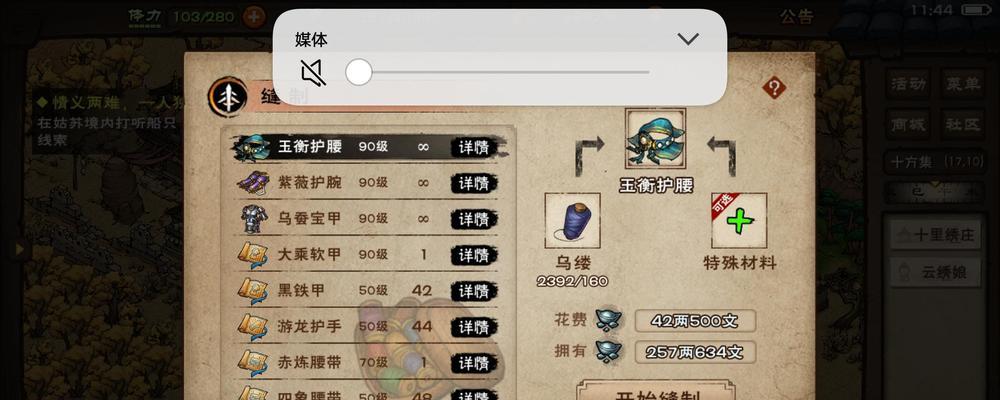The image size is (1000, 400).
Task: Open the 商城 shop button
Action: point(908,124)
